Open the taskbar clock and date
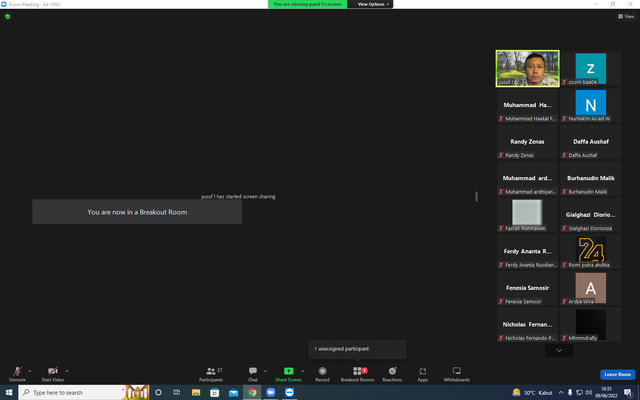 click(606, 392)
